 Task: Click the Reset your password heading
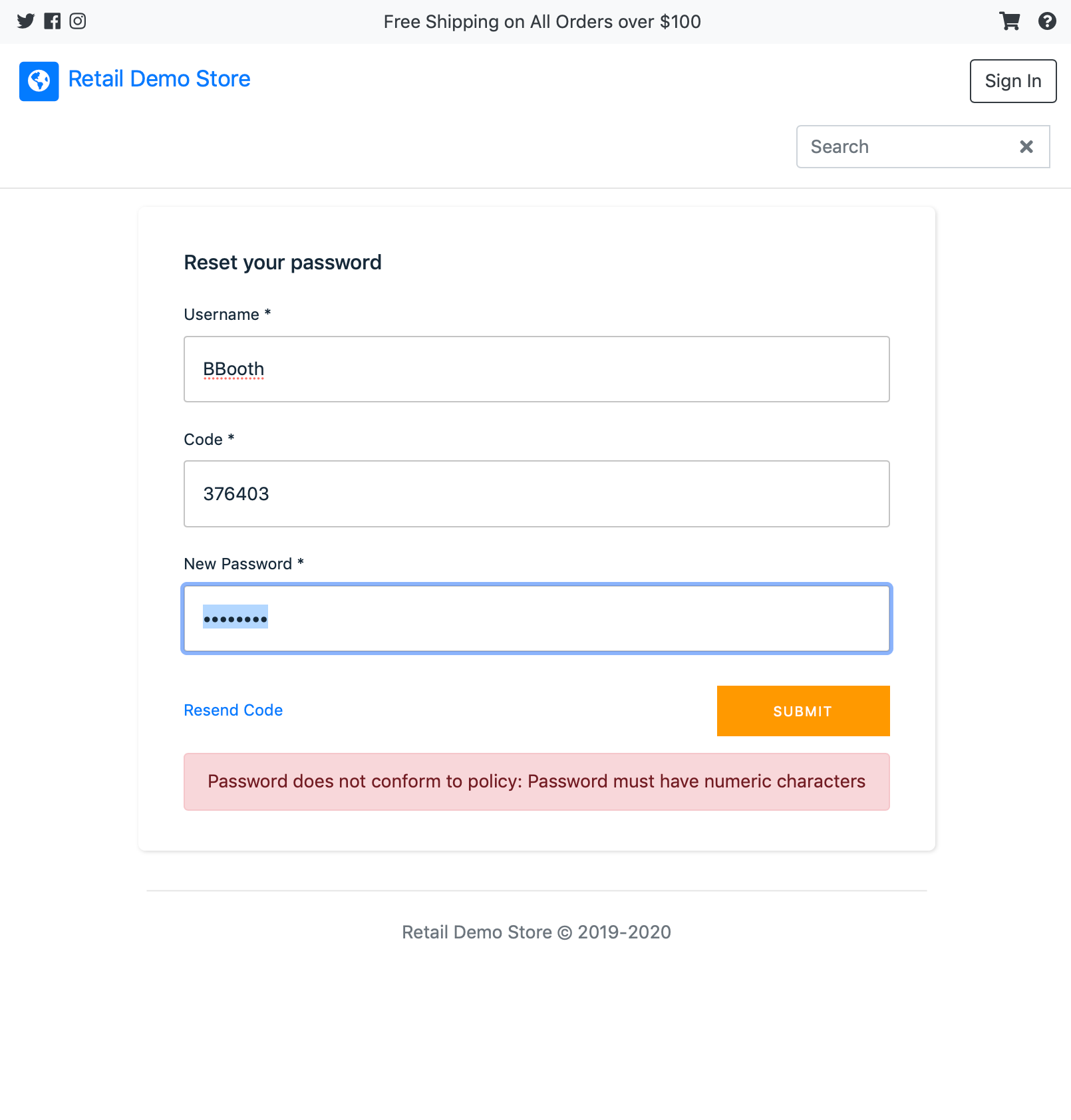[x=283, y=263]
